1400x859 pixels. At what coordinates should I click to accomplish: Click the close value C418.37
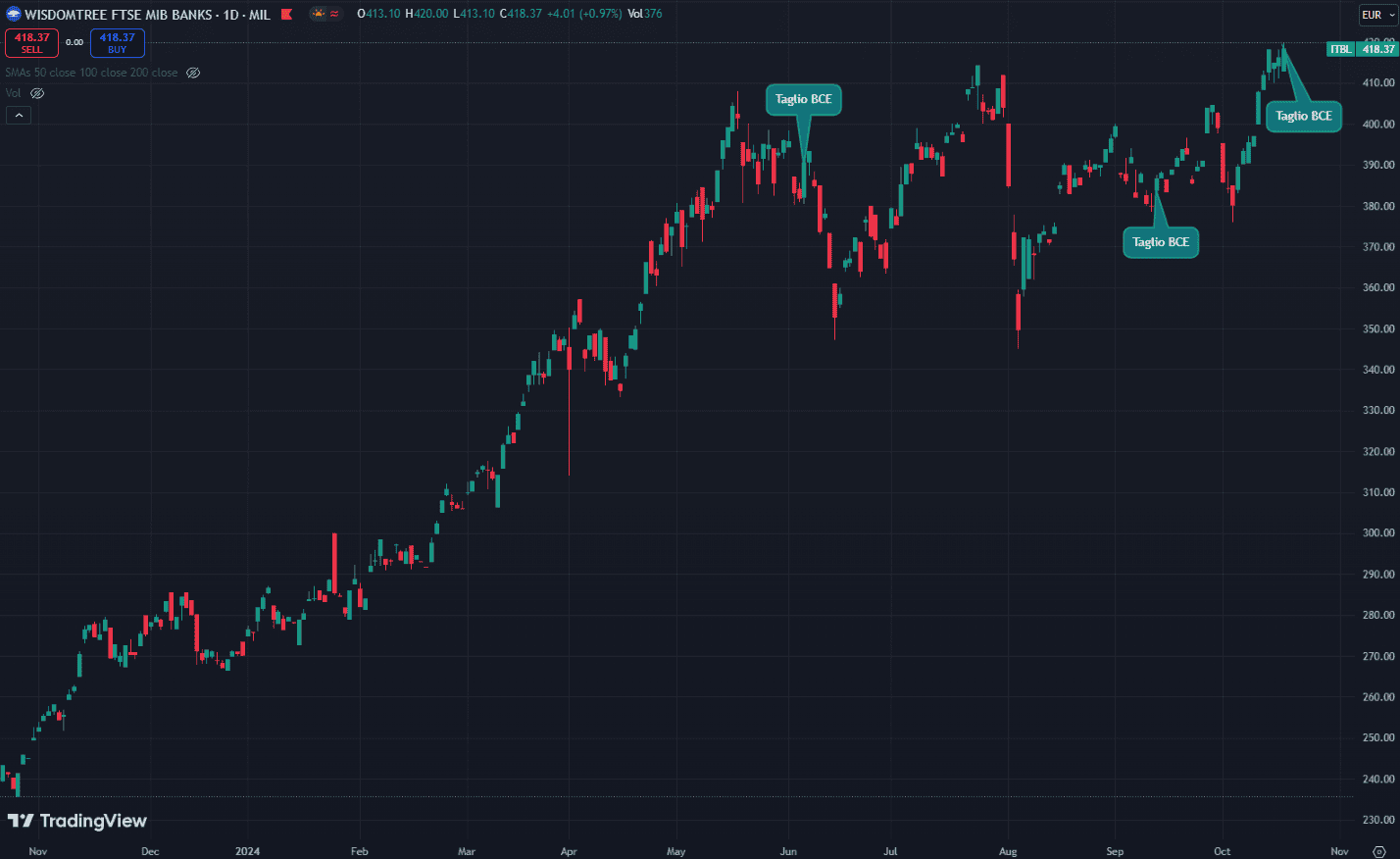pyautogui.click(x=521, y=14)
